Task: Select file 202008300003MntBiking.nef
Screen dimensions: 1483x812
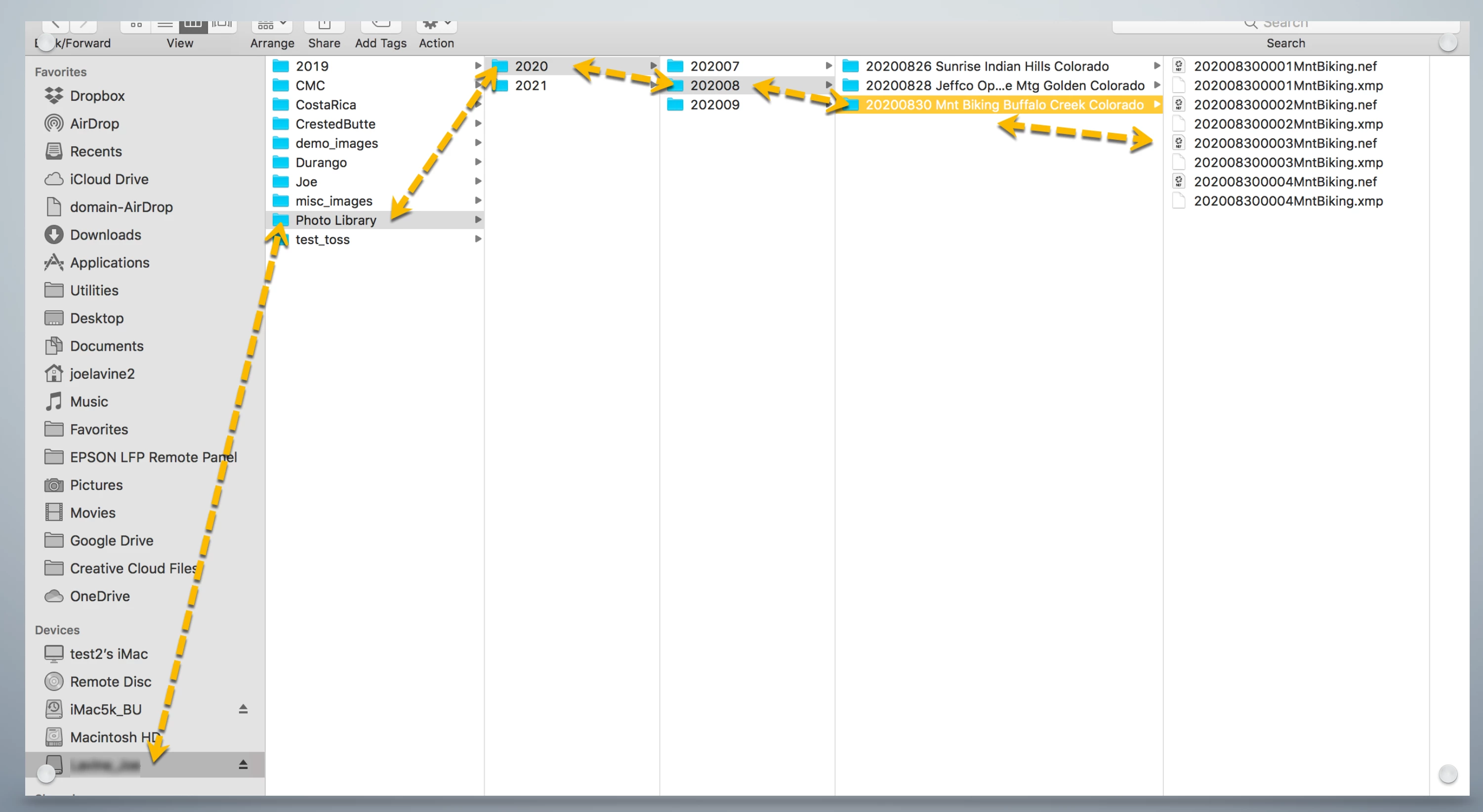Action: coord(1285,143)
